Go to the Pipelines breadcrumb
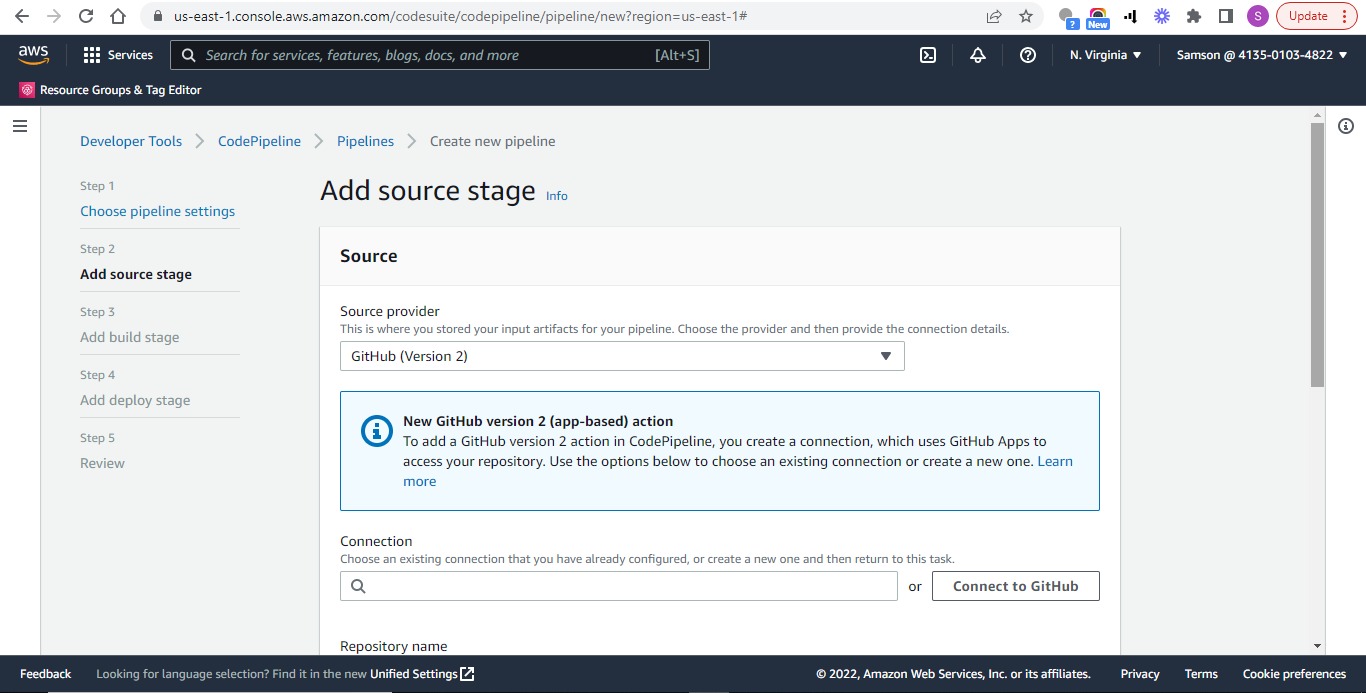This screenshot has height=693, width=1366. coord(365,141)
